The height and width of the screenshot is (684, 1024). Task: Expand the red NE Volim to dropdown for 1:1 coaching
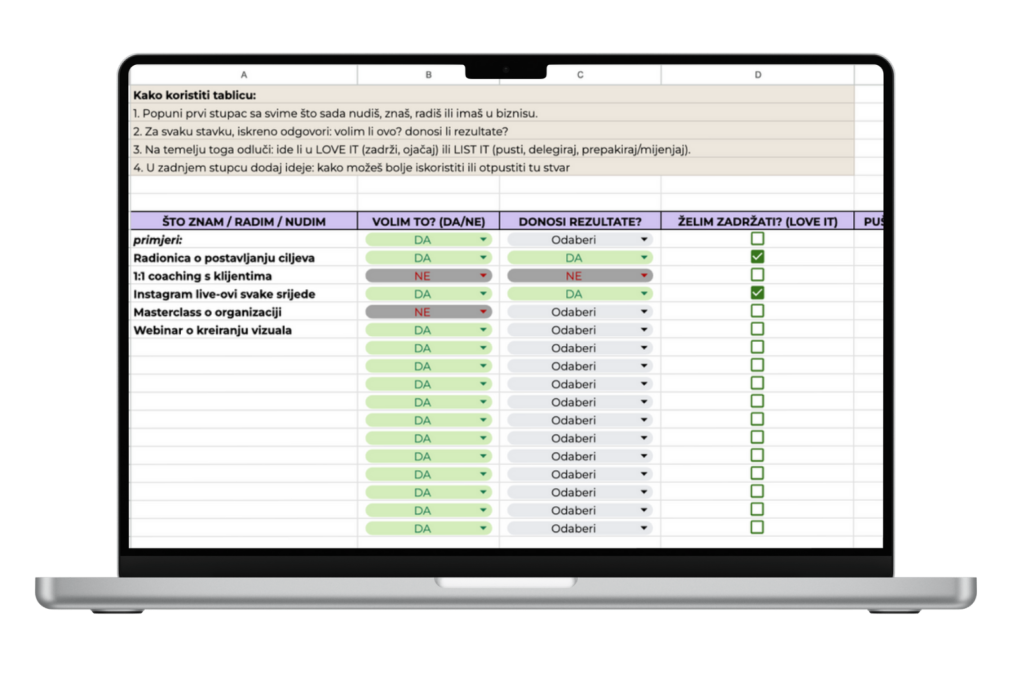pos(484,276)
